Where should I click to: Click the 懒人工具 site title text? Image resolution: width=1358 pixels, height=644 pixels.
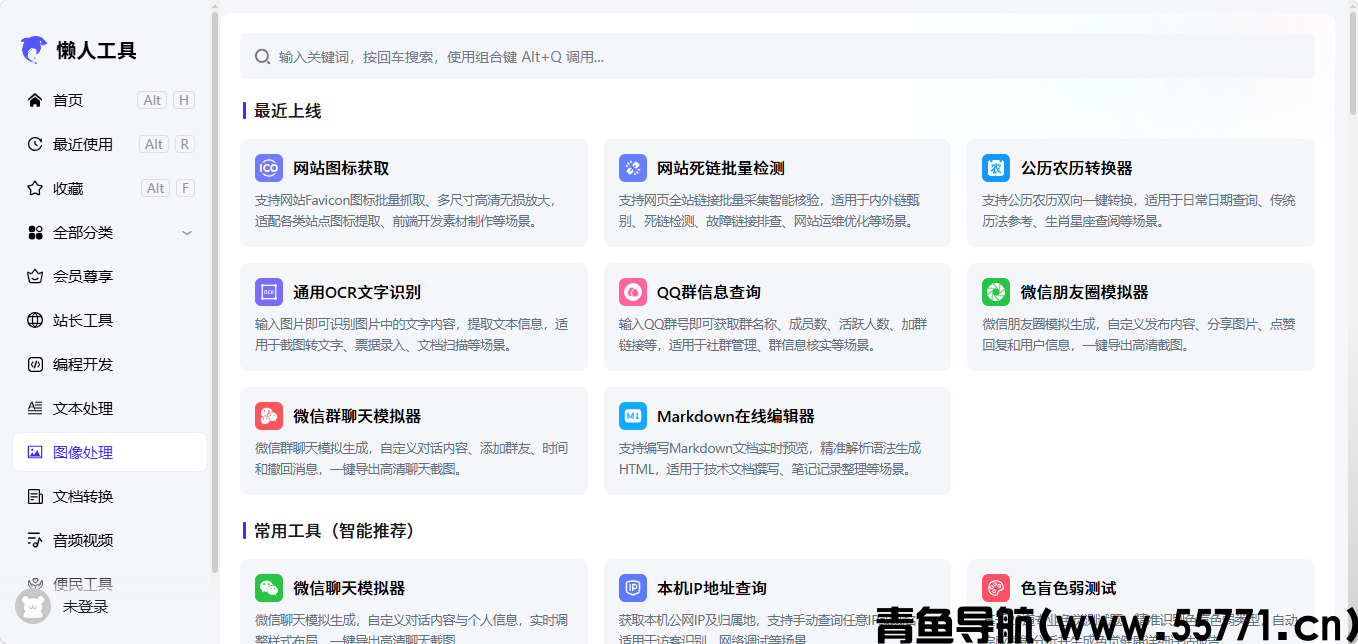pos(97,50)
